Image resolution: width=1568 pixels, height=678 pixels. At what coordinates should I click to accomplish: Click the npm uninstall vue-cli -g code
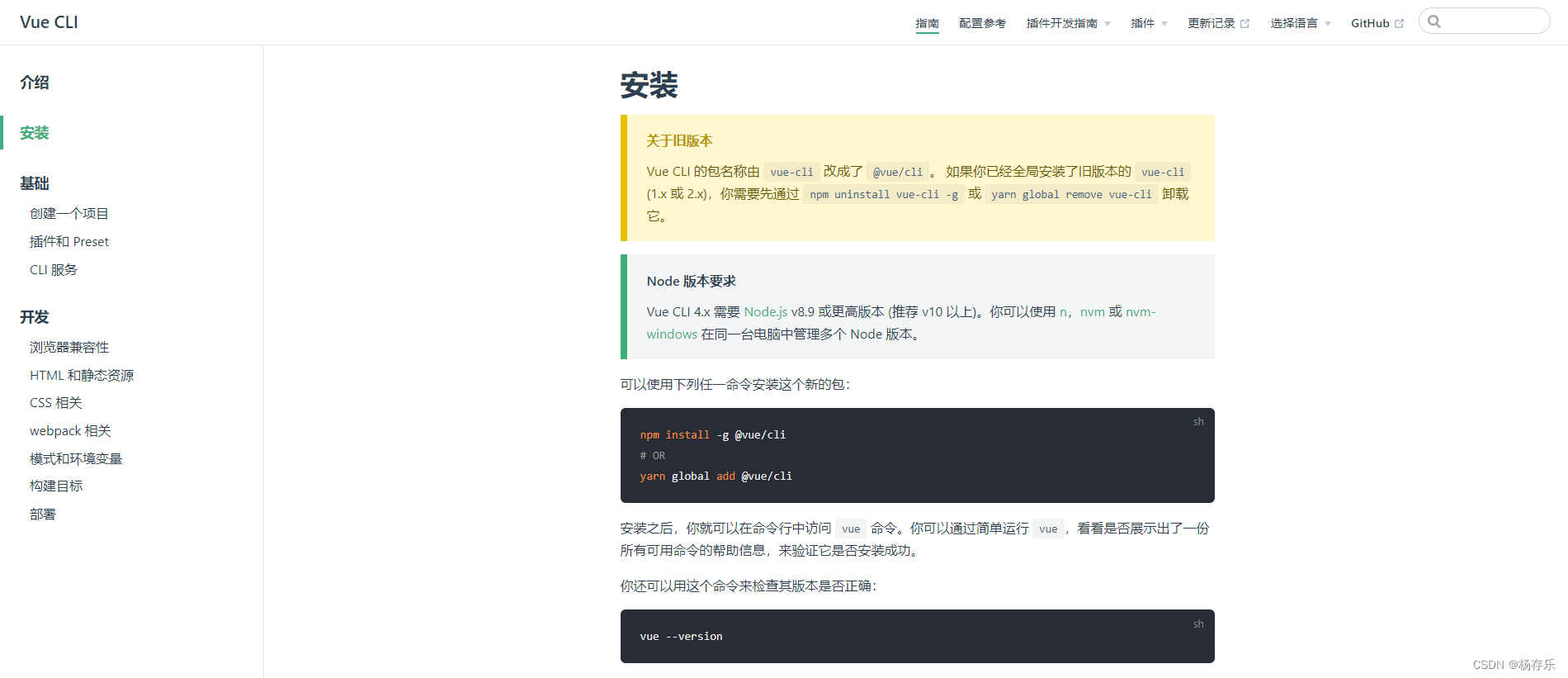(884, 195)
